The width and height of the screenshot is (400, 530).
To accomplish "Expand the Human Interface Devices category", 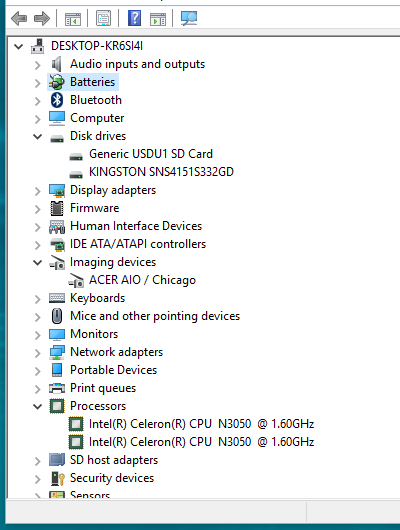I will pos(38,227).
